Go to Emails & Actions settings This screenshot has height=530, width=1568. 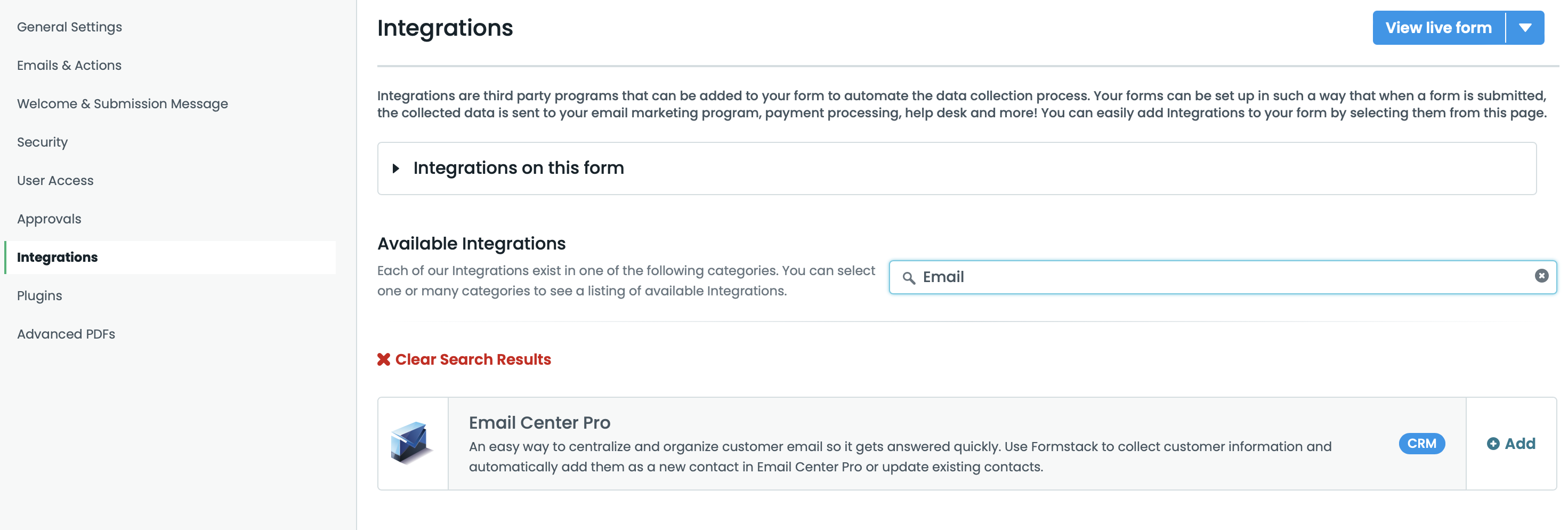pyautogui.click(x=69, y=65)
